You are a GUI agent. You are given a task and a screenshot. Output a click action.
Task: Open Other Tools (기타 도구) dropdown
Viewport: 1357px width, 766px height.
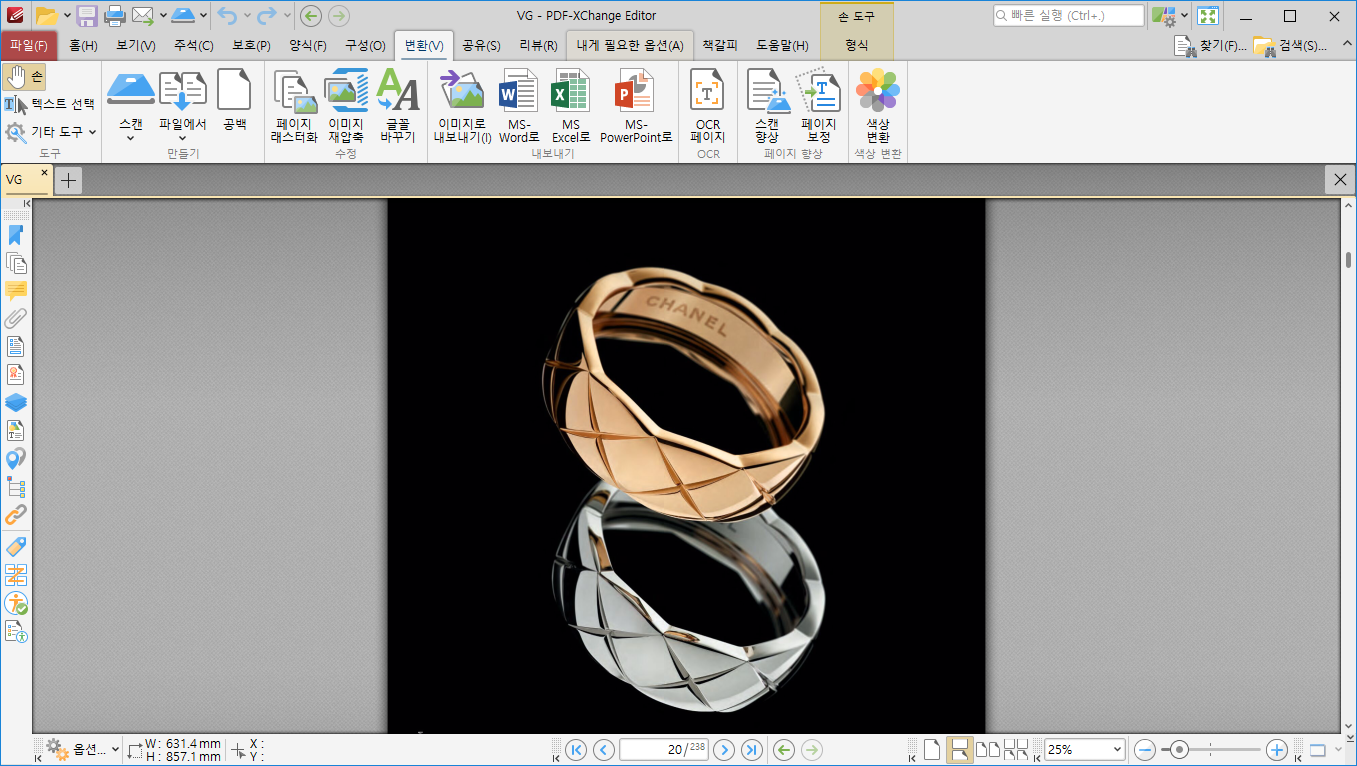pyautogui.click(x=50, y=132)
